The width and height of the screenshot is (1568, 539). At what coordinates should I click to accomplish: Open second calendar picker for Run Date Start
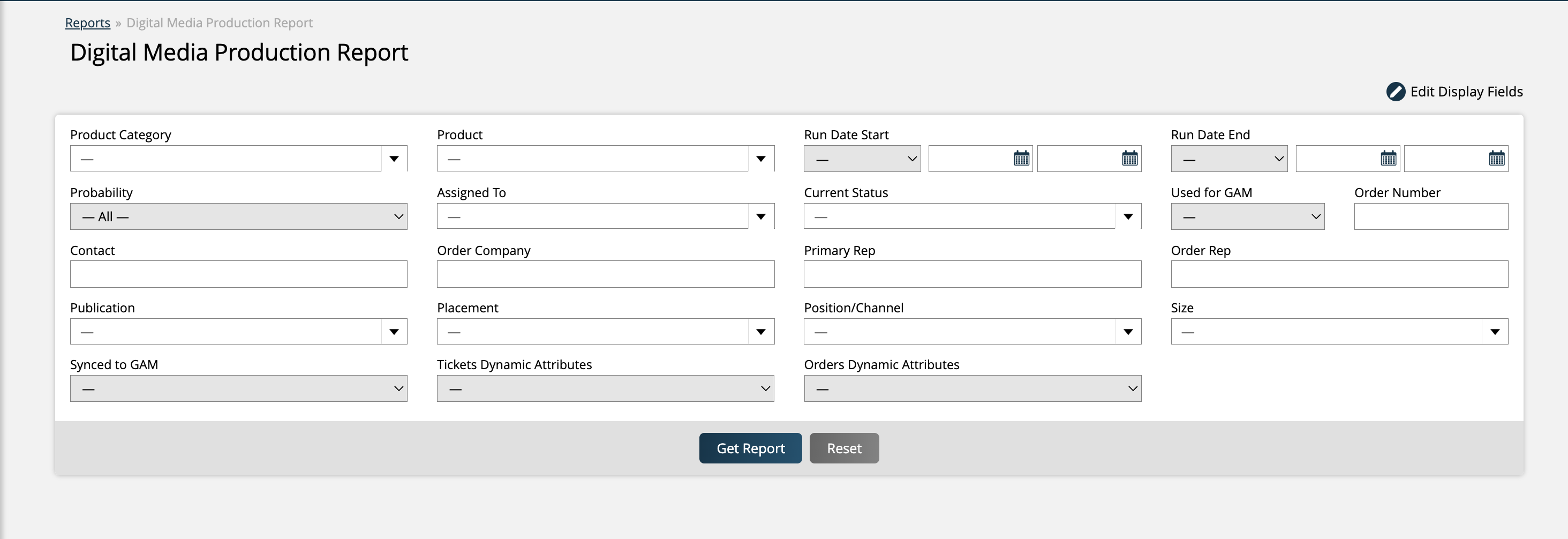coord(1129,159)
